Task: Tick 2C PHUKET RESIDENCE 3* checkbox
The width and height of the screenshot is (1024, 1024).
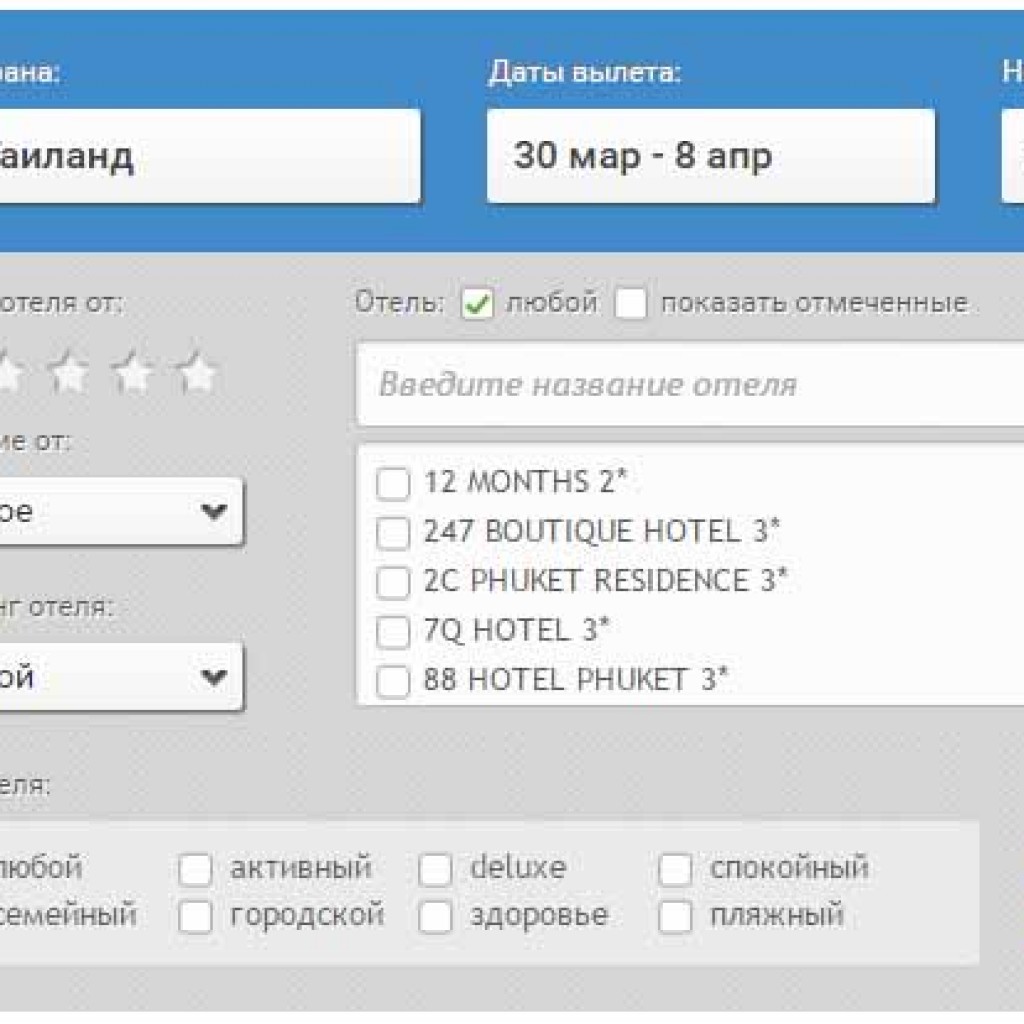Action: coord(393,583)
